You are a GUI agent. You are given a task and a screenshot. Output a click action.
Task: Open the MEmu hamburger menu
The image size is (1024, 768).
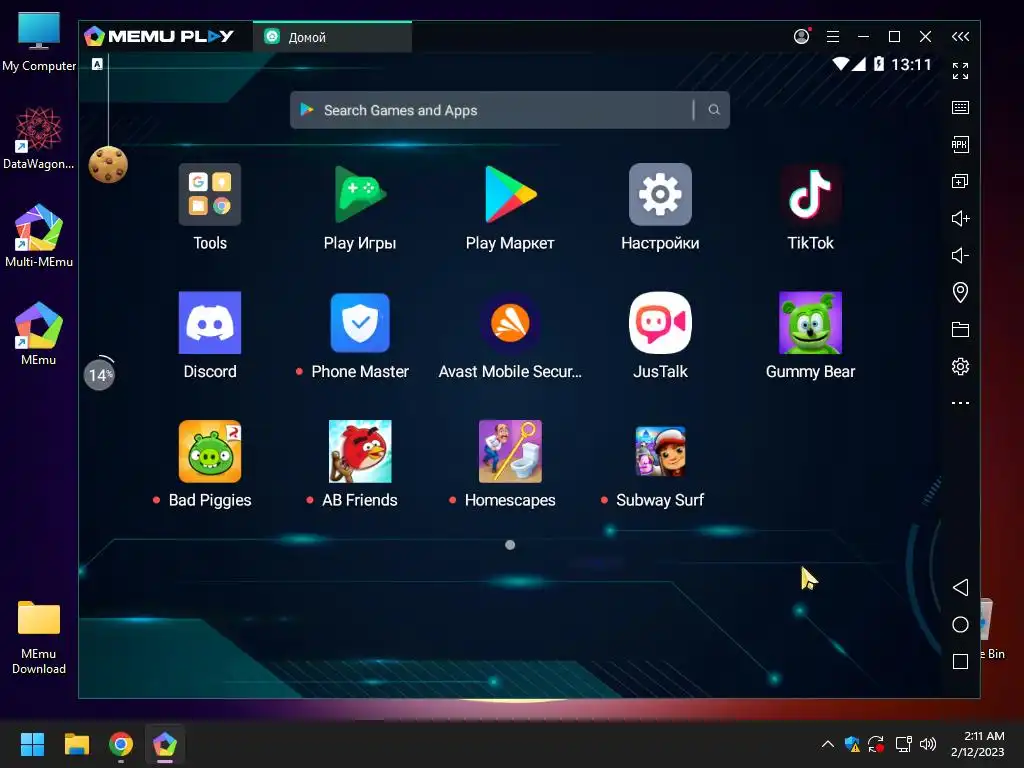point(833,37)
